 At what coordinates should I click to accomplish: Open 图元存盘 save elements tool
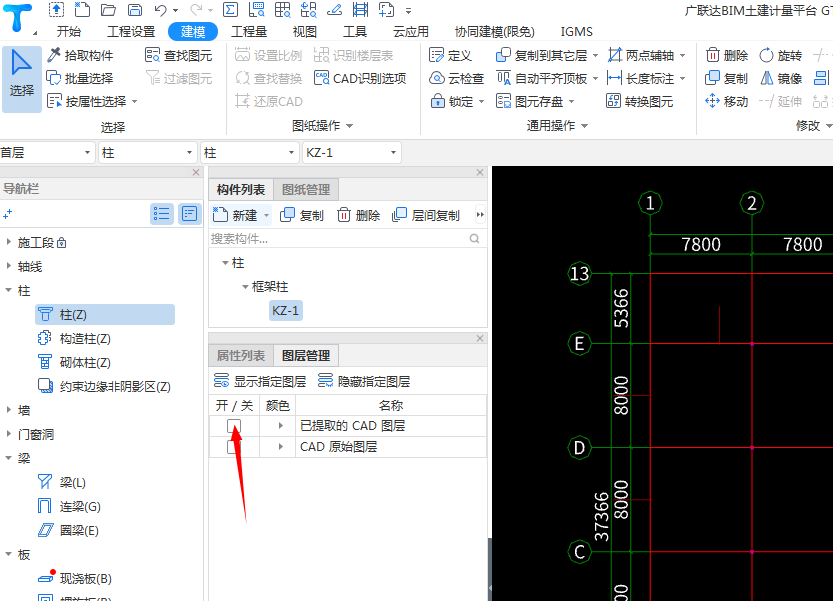point(530,101)
